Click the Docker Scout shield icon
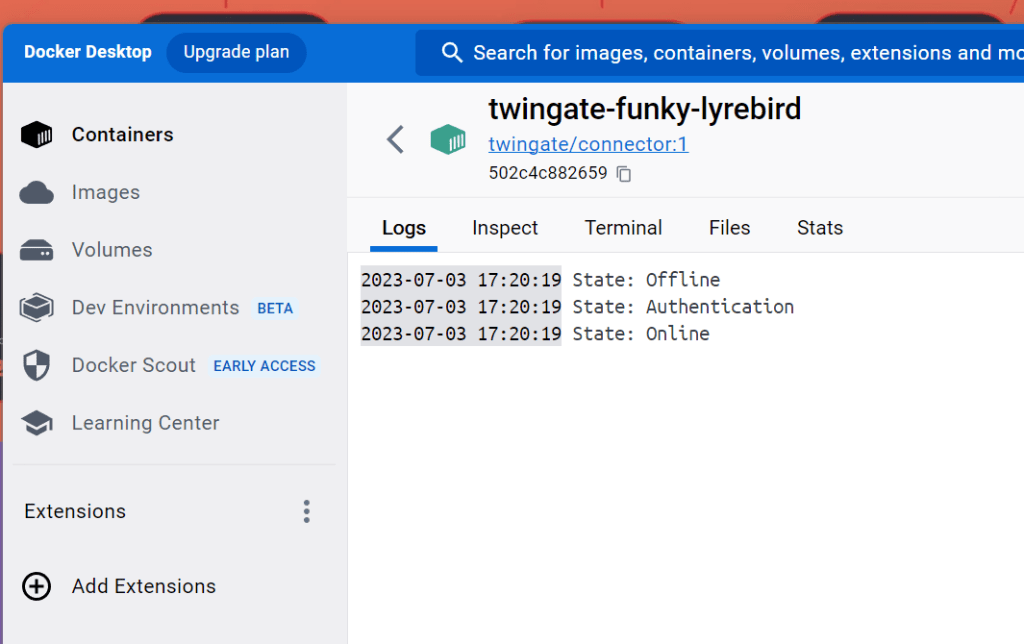The height and width of the screenshot is (644, 1024). pyautogui.click(x=37, y=365)
